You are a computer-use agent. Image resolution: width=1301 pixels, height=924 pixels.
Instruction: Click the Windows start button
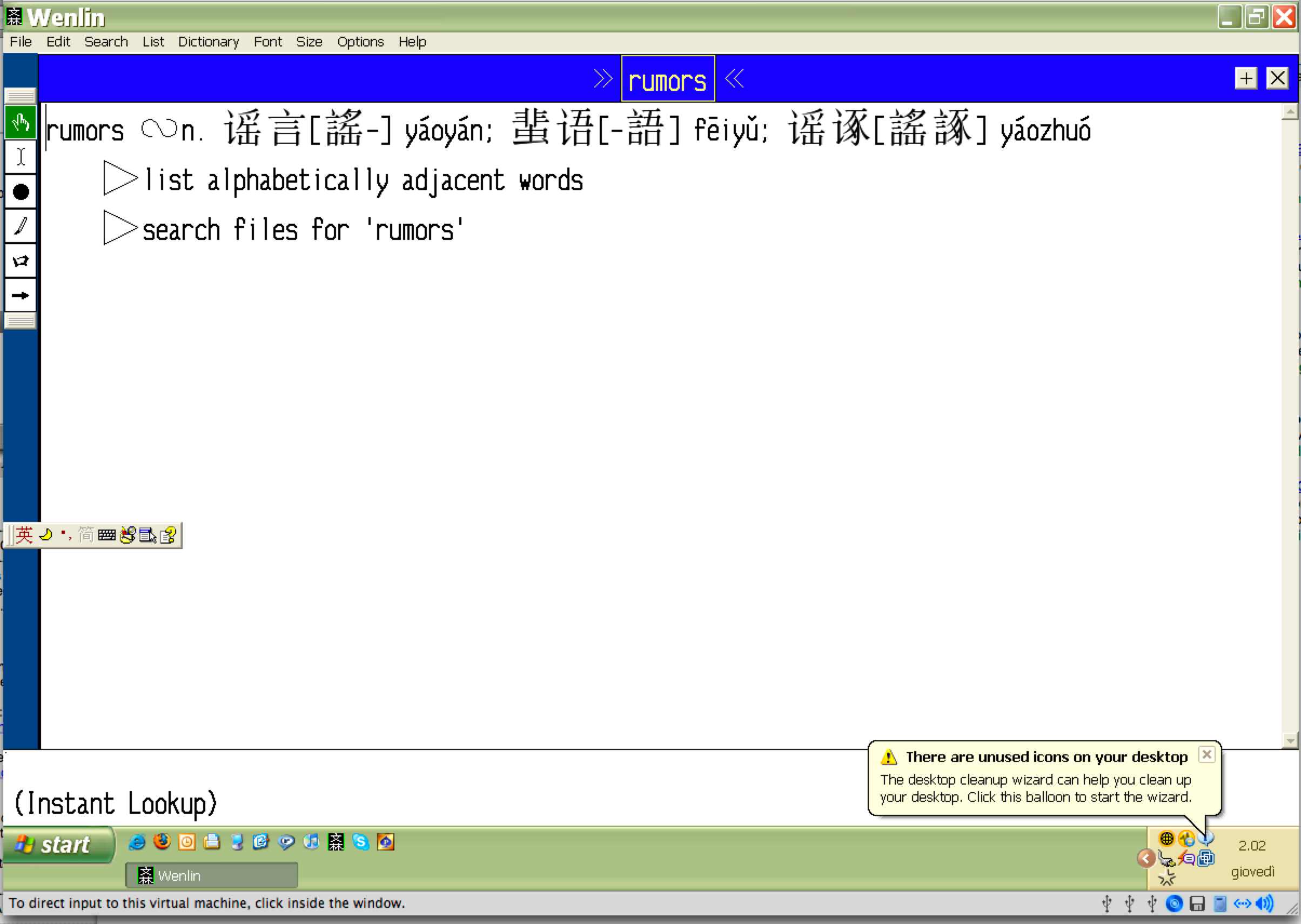(x=57, y=845)
